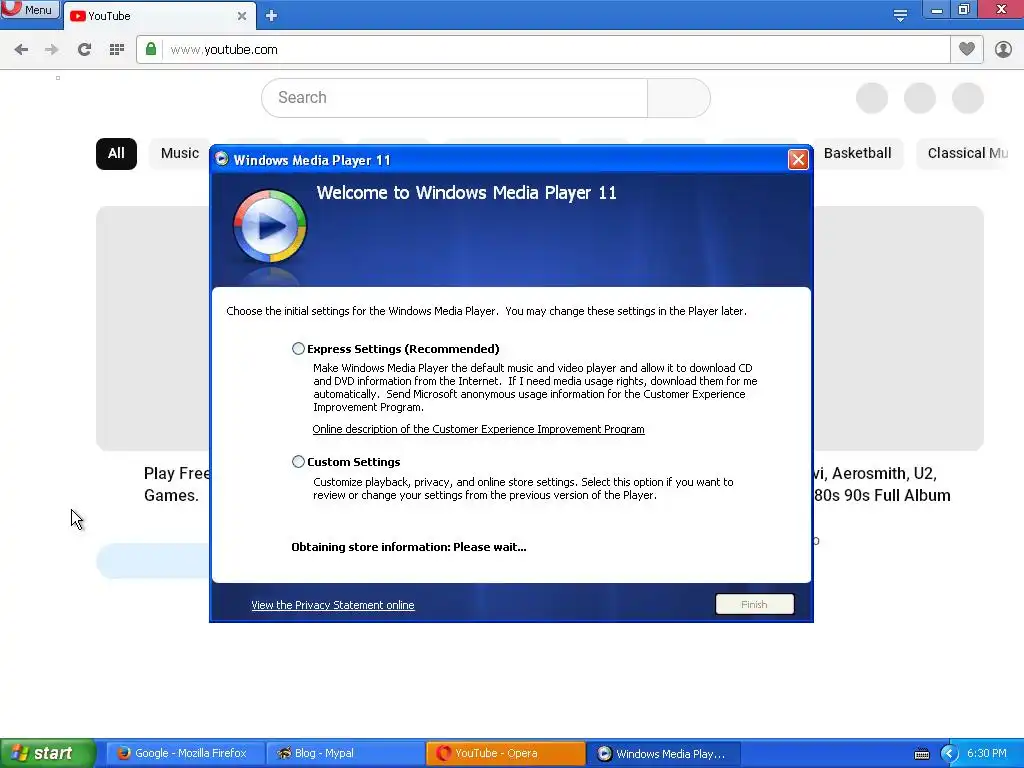Restore down the Opera window

pyautogui.click(x=964, y=10)
